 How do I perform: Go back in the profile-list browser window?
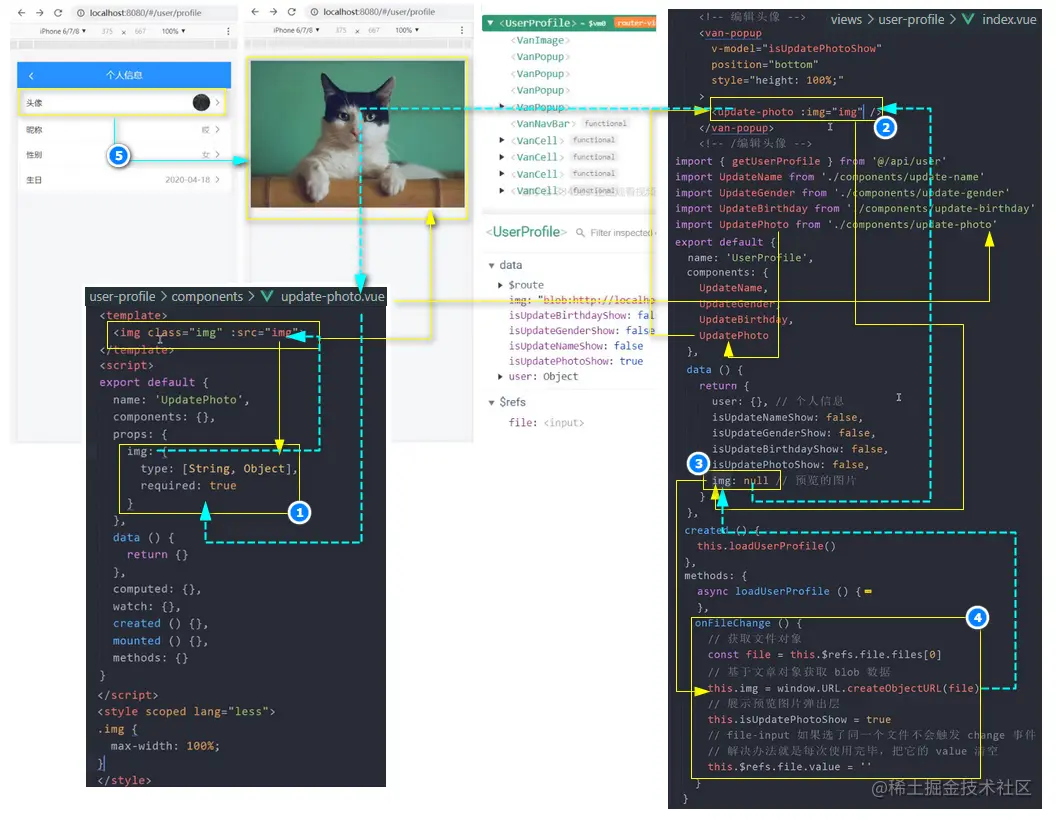22,13
